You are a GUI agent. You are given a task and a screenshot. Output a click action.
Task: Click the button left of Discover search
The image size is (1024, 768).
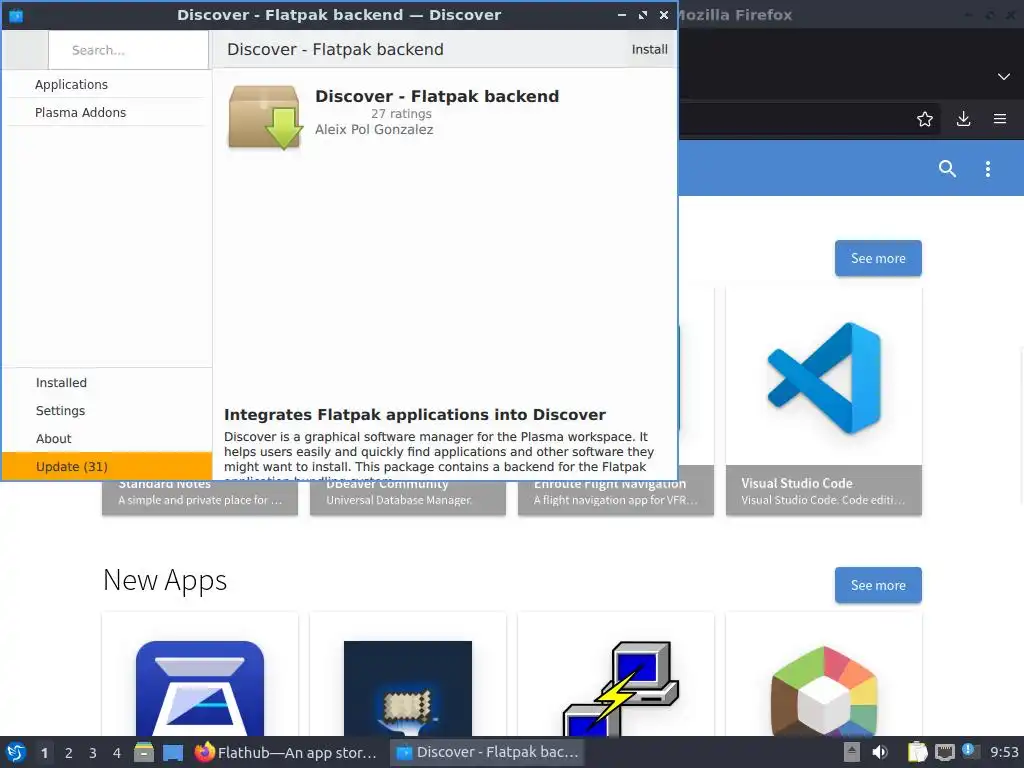pos(25,50)
